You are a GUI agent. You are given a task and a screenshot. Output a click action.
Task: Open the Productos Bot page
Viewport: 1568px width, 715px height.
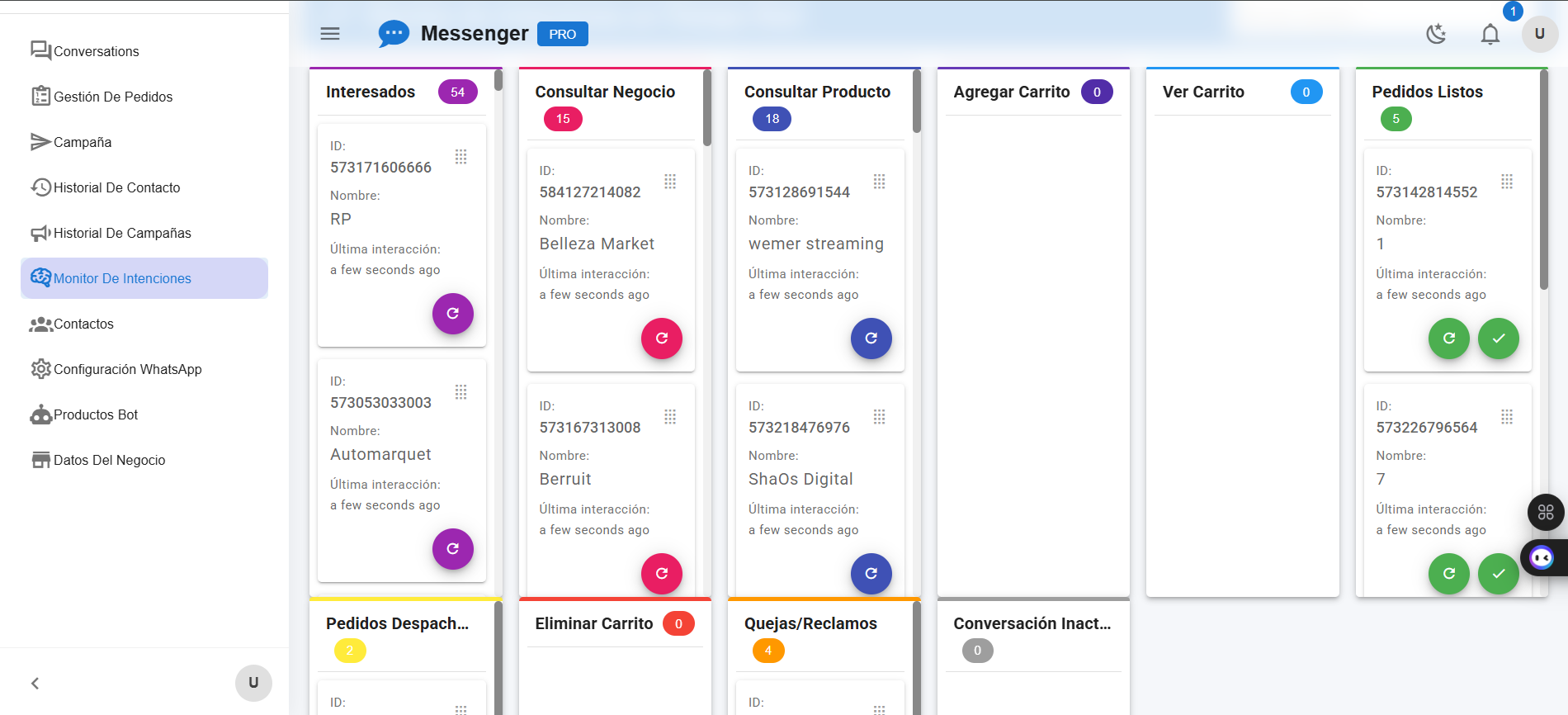click(95, 414)
